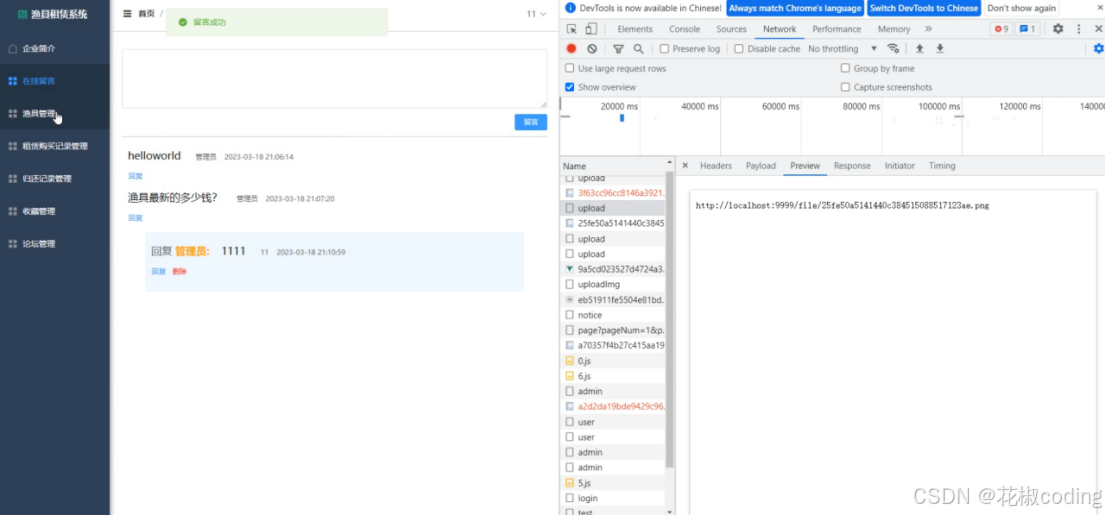Viewport: 1106px width, 516px height.
Task: Open 归还记录管理 in the sidebar
Action: 55,178
